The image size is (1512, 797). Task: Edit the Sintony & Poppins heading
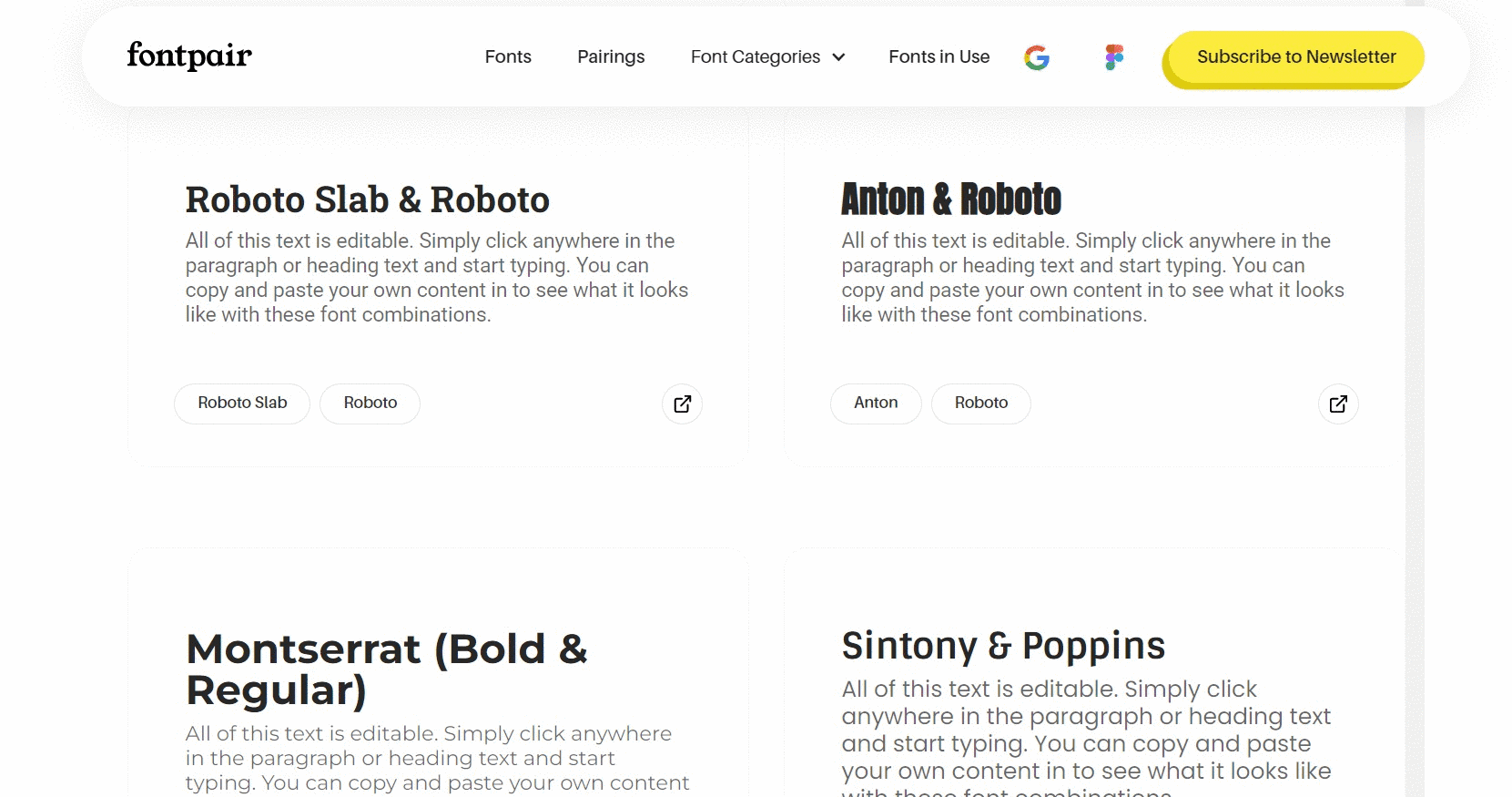pos(1003,646)
